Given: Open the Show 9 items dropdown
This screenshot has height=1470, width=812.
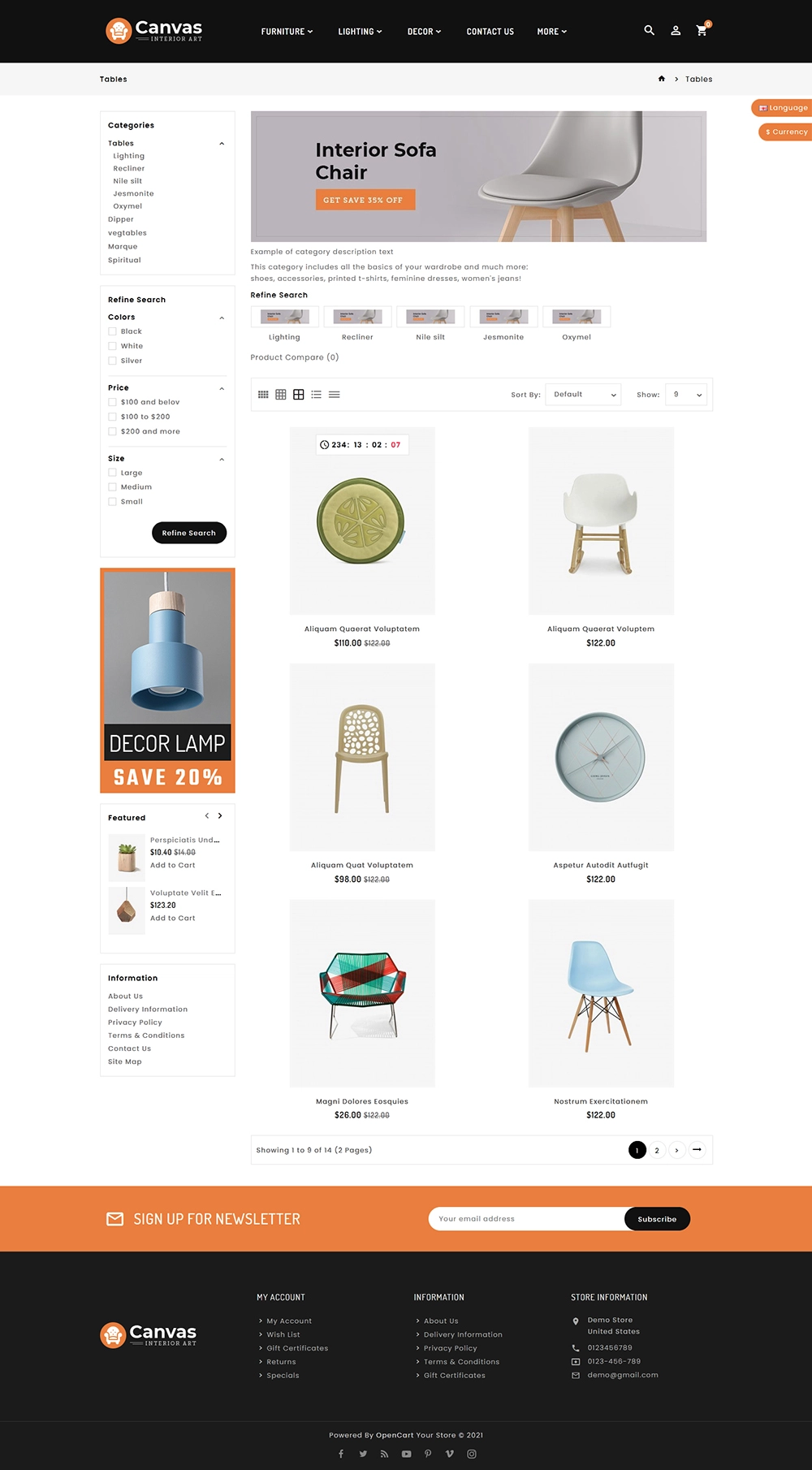Looking at the screenshot, I should pyautogui.click(x=686, y=395).
